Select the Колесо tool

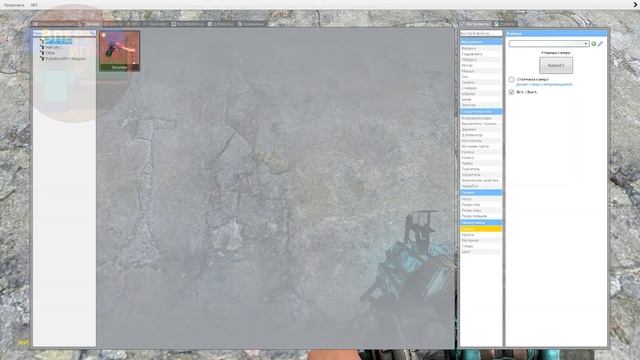coord(481,158)
